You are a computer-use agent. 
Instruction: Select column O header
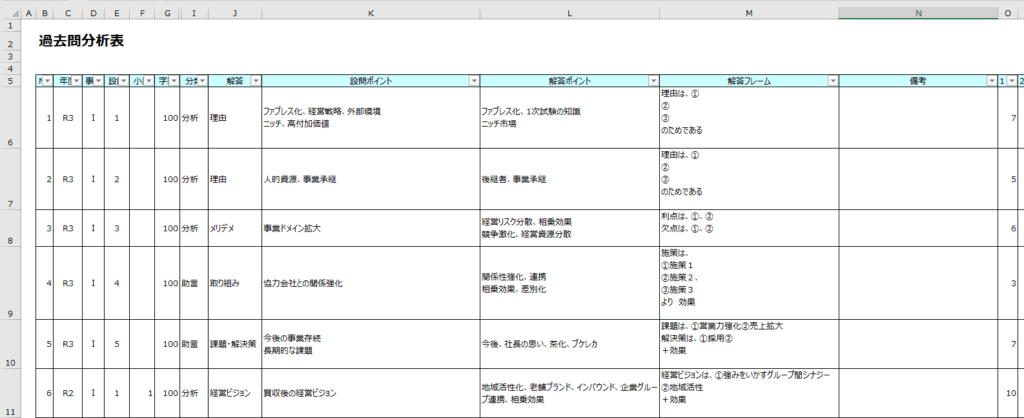(x=1008, y=13)
